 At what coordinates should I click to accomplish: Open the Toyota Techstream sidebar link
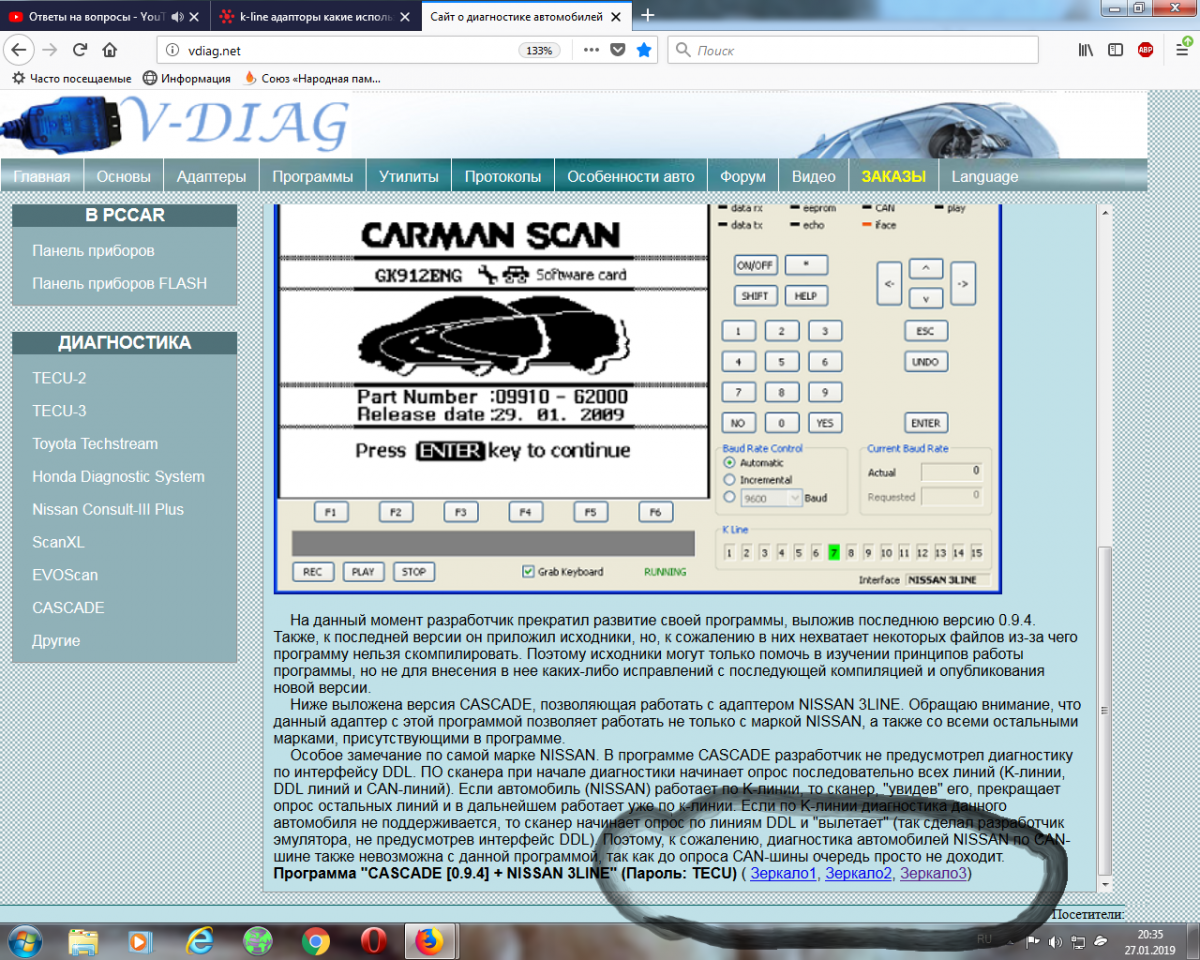[95, 444]
